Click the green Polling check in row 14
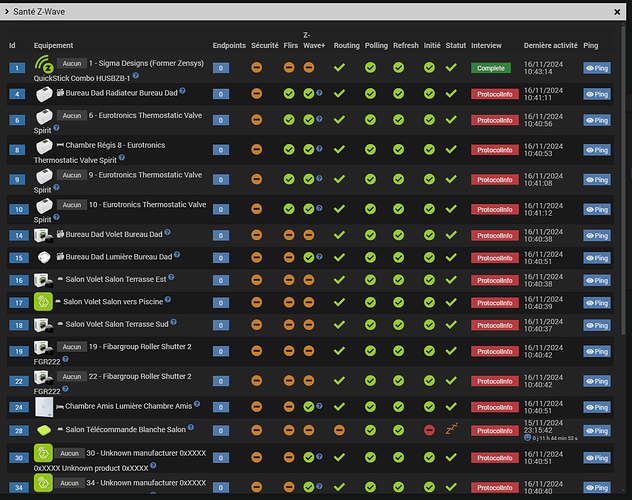 (370, 235)
